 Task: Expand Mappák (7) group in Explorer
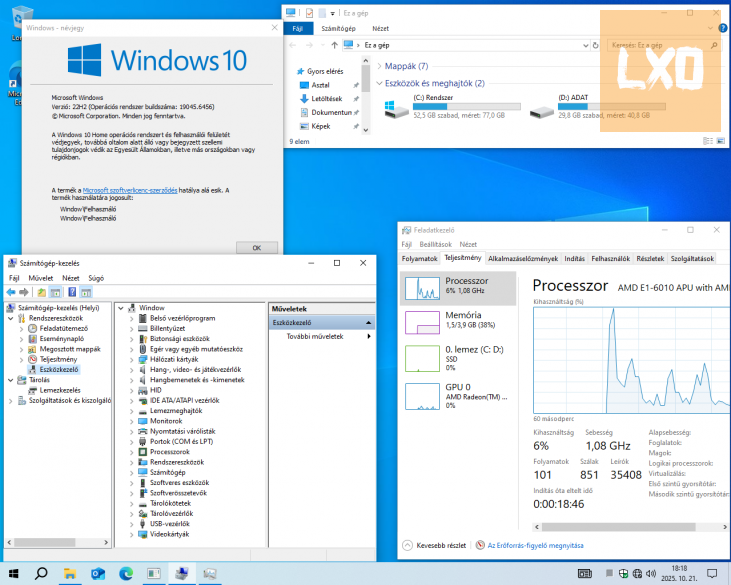coord(379,66)
